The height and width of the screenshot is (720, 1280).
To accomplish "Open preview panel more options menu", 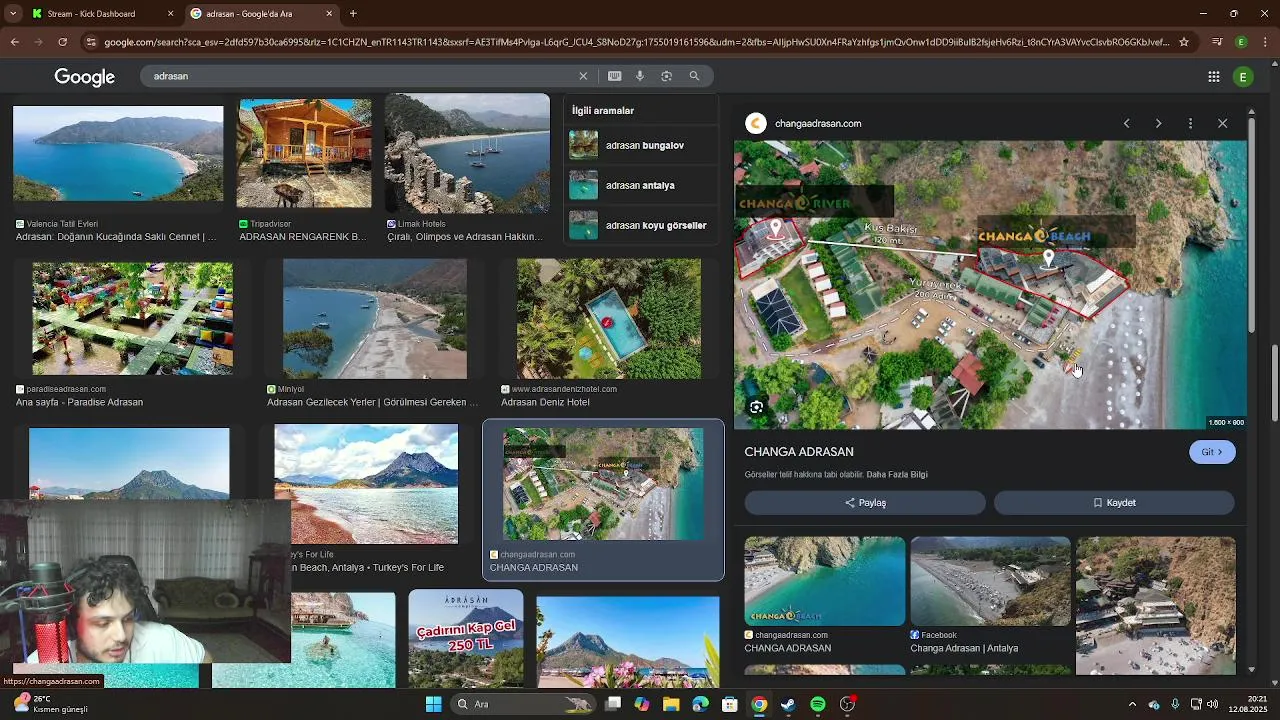I will click(x=1190, y=123).
